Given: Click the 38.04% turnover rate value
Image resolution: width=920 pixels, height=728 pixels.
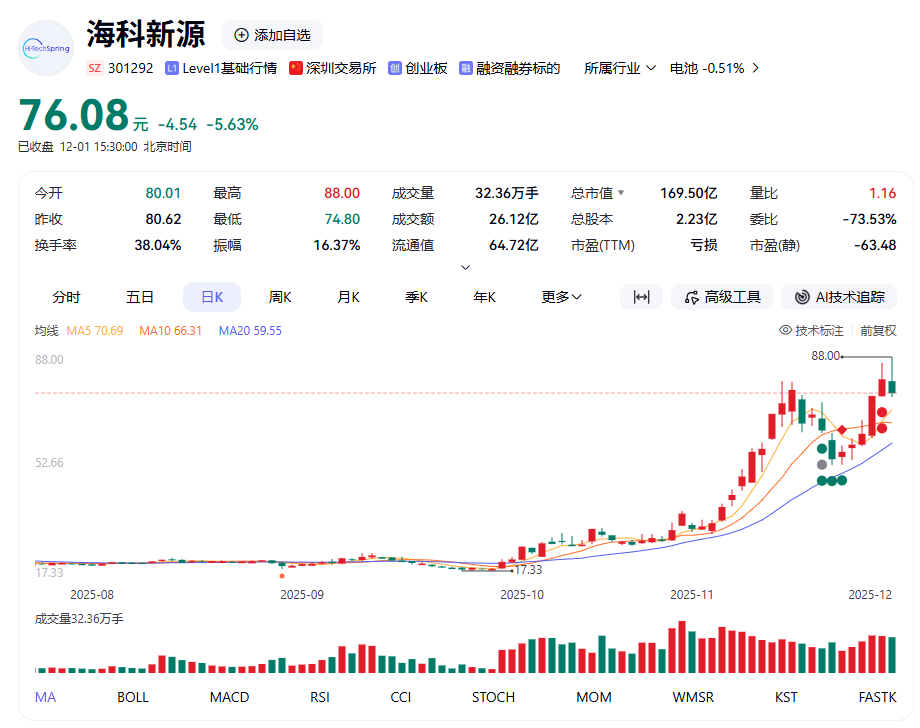Looking at the screenshot, I should pyautogui.click(x=158, y=245).
